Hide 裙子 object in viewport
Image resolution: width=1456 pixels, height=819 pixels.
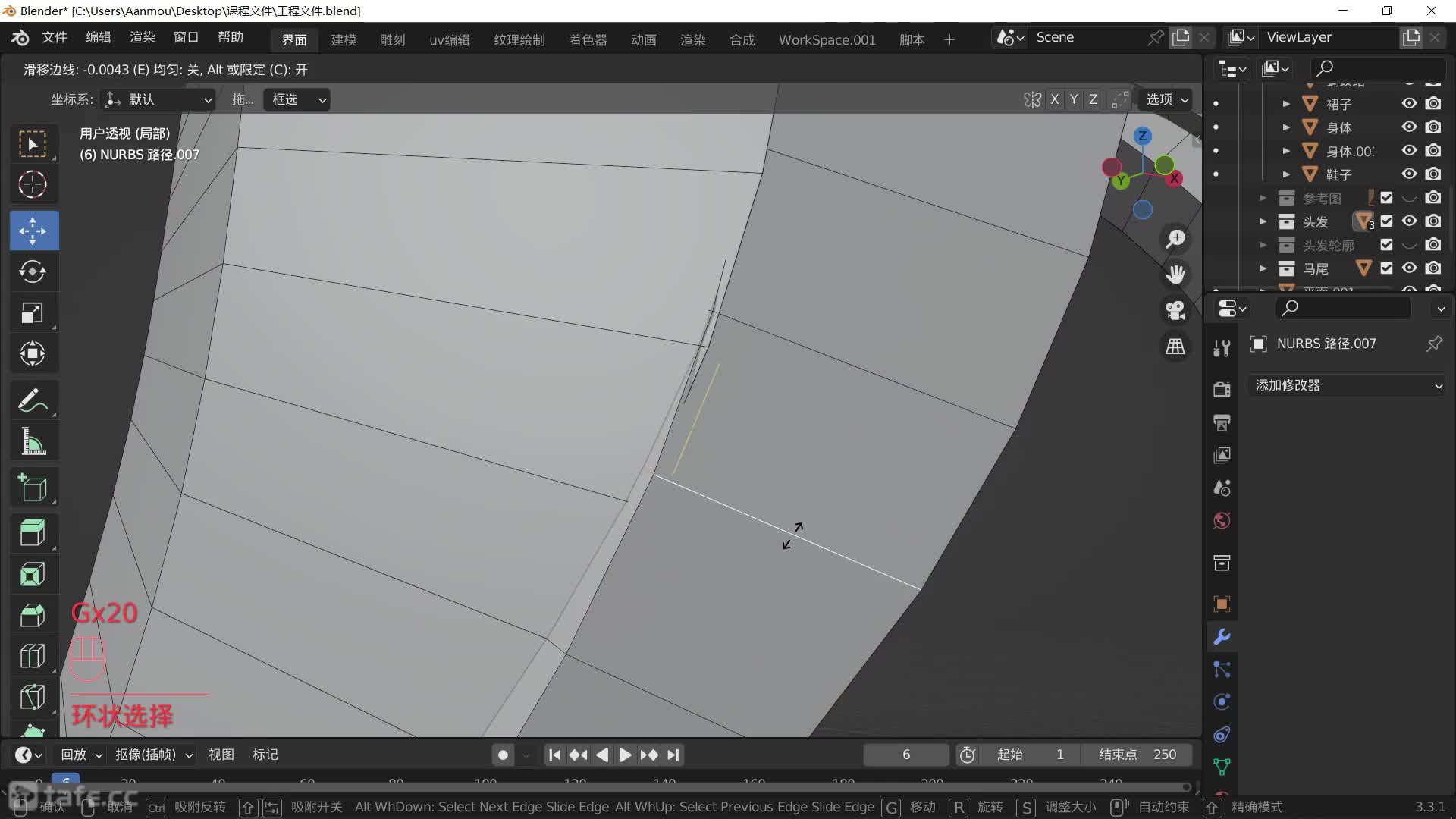click(1409, 103)
